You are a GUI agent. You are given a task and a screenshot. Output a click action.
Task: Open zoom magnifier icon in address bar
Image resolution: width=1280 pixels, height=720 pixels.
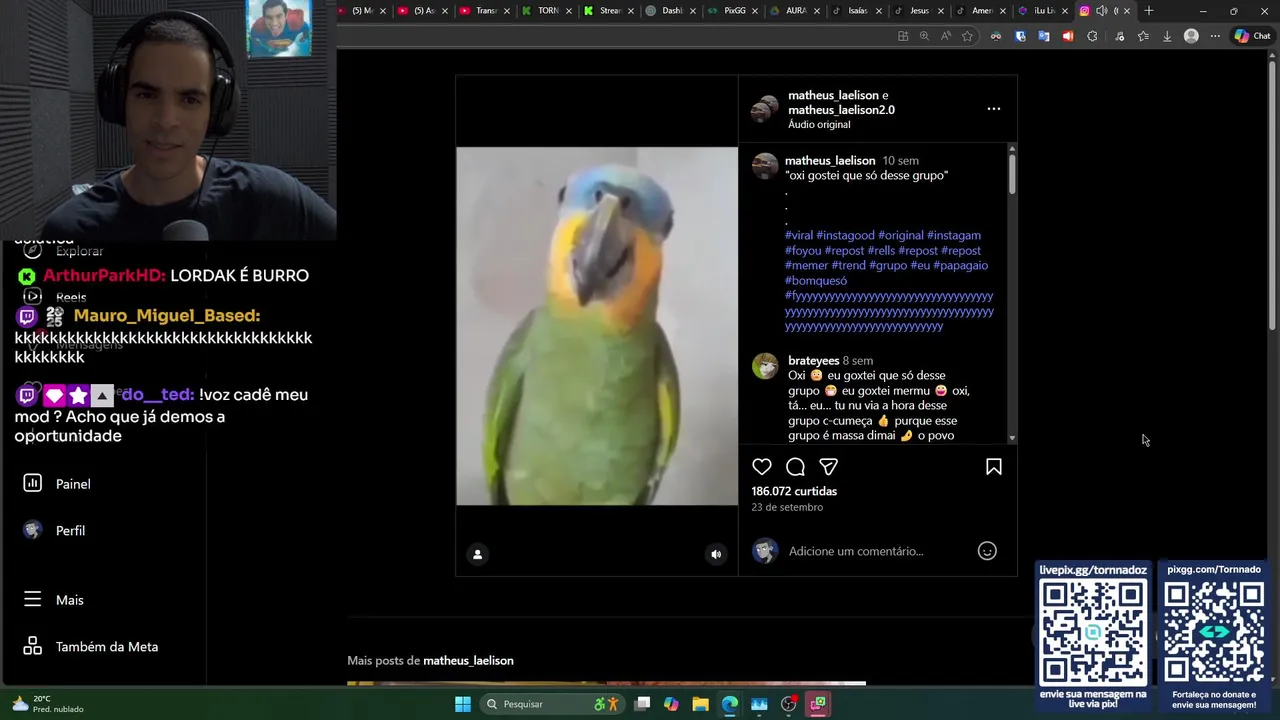(924, 36)
